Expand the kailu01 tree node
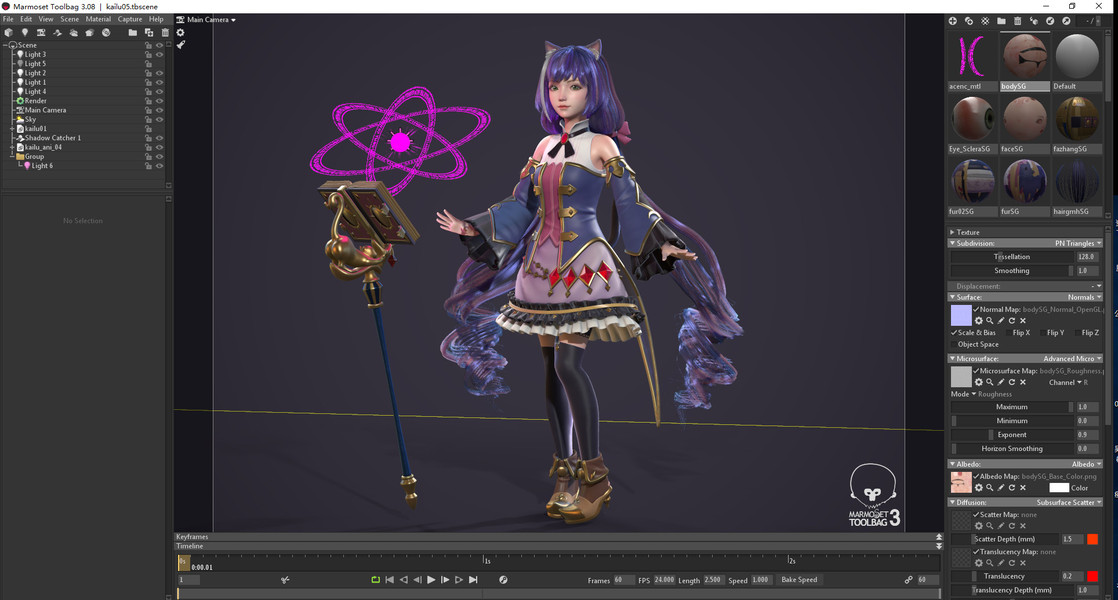This screenshot has height=600, width=1118. click(x=12, y=129)
